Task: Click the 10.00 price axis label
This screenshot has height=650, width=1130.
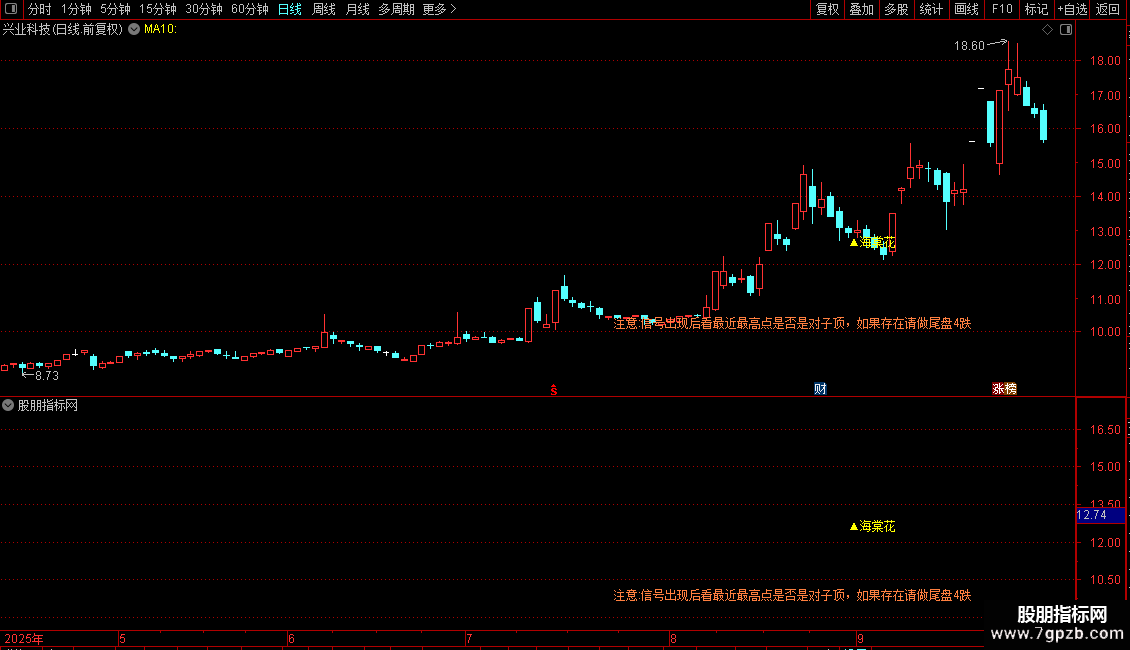Action: coord(1105,332)
